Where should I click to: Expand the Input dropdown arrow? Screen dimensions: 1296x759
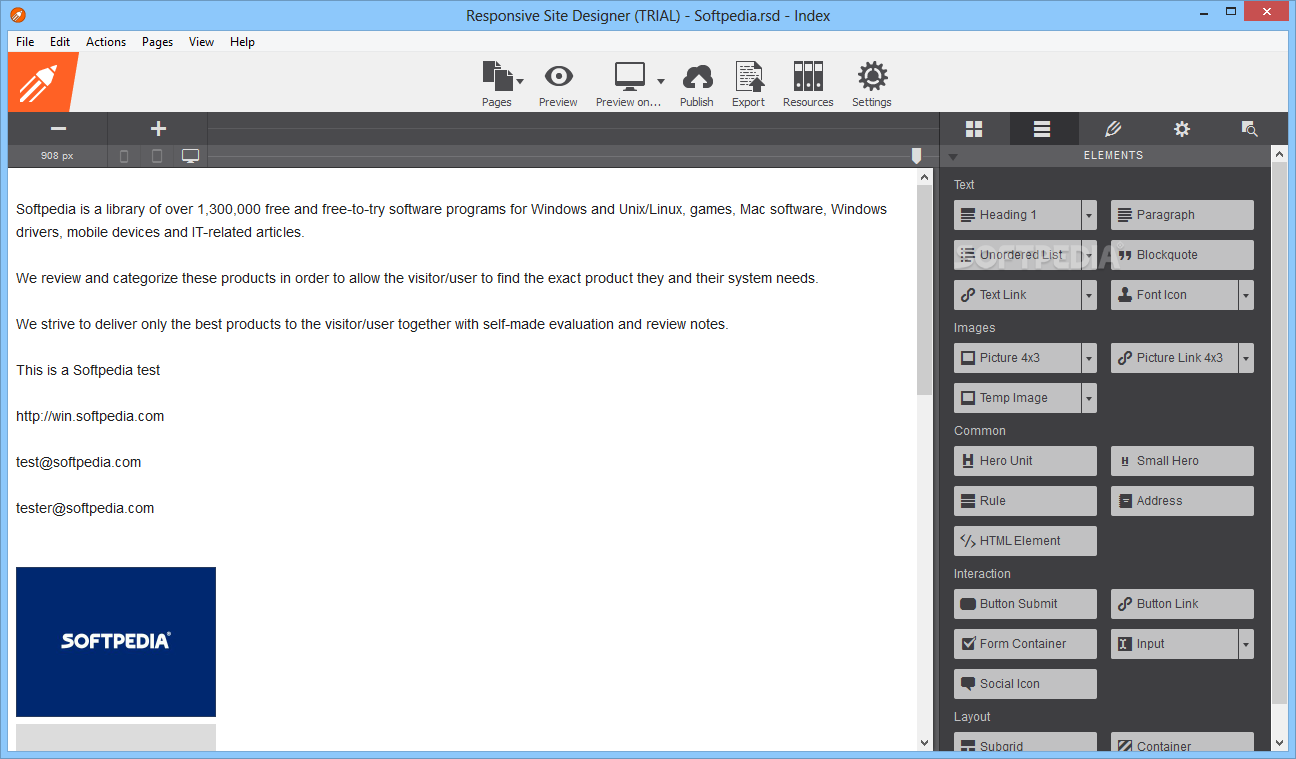tap(1246, 644)
